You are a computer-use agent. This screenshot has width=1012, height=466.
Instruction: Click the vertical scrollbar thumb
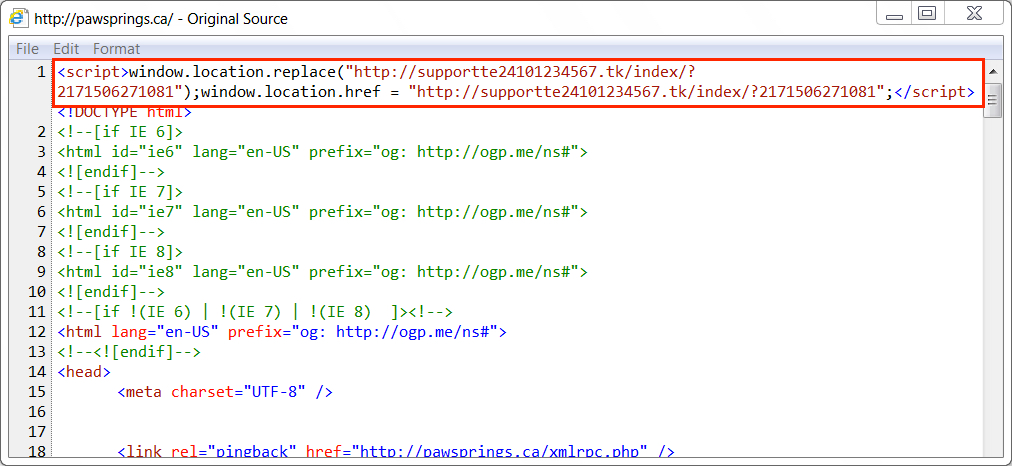[x=992, y=99]
